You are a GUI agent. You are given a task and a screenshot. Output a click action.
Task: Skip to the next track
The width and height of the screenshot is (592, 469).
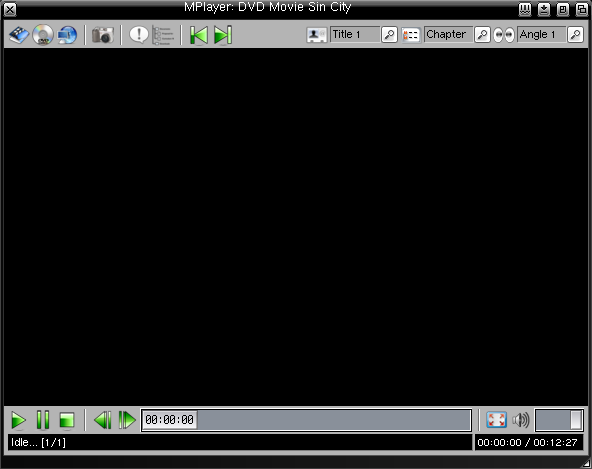click(x=223, y=35)
